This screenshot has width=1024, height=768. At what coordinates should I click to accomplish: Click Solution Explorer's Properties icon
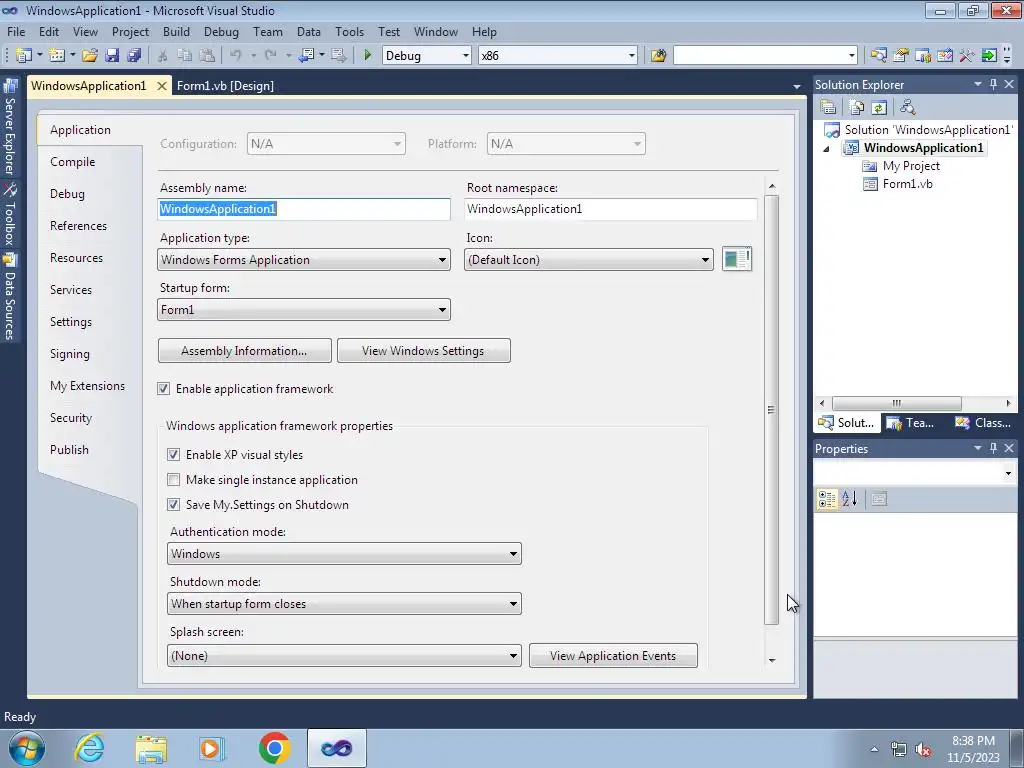828,107
